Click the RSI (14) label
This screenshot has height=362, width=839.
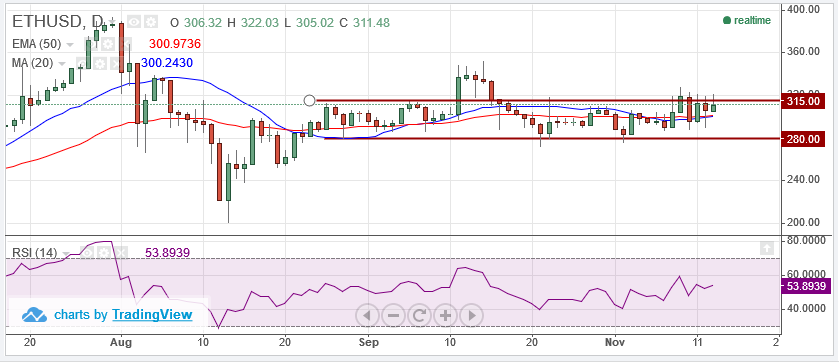pos(34,252)
